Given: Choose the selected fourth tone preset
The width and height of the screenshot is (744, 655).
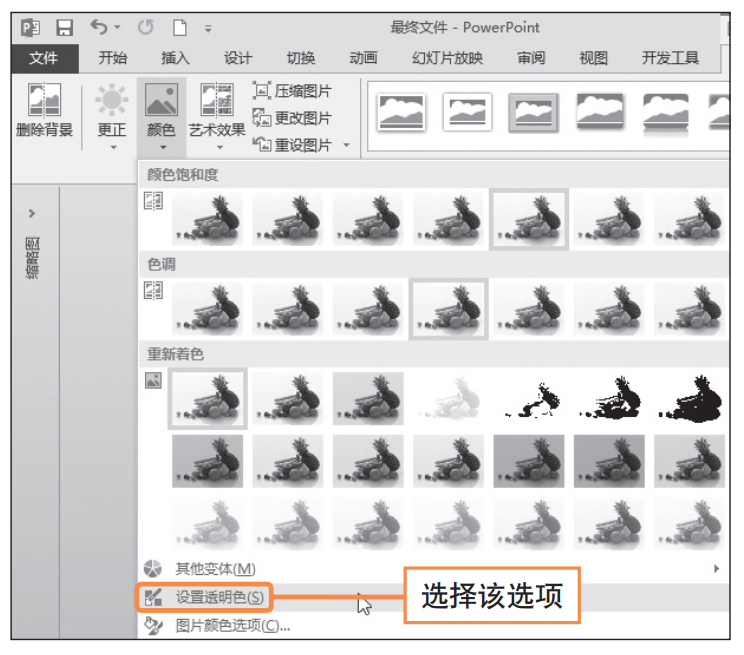Looking at the screenshot, I should [x=449, y=309].
